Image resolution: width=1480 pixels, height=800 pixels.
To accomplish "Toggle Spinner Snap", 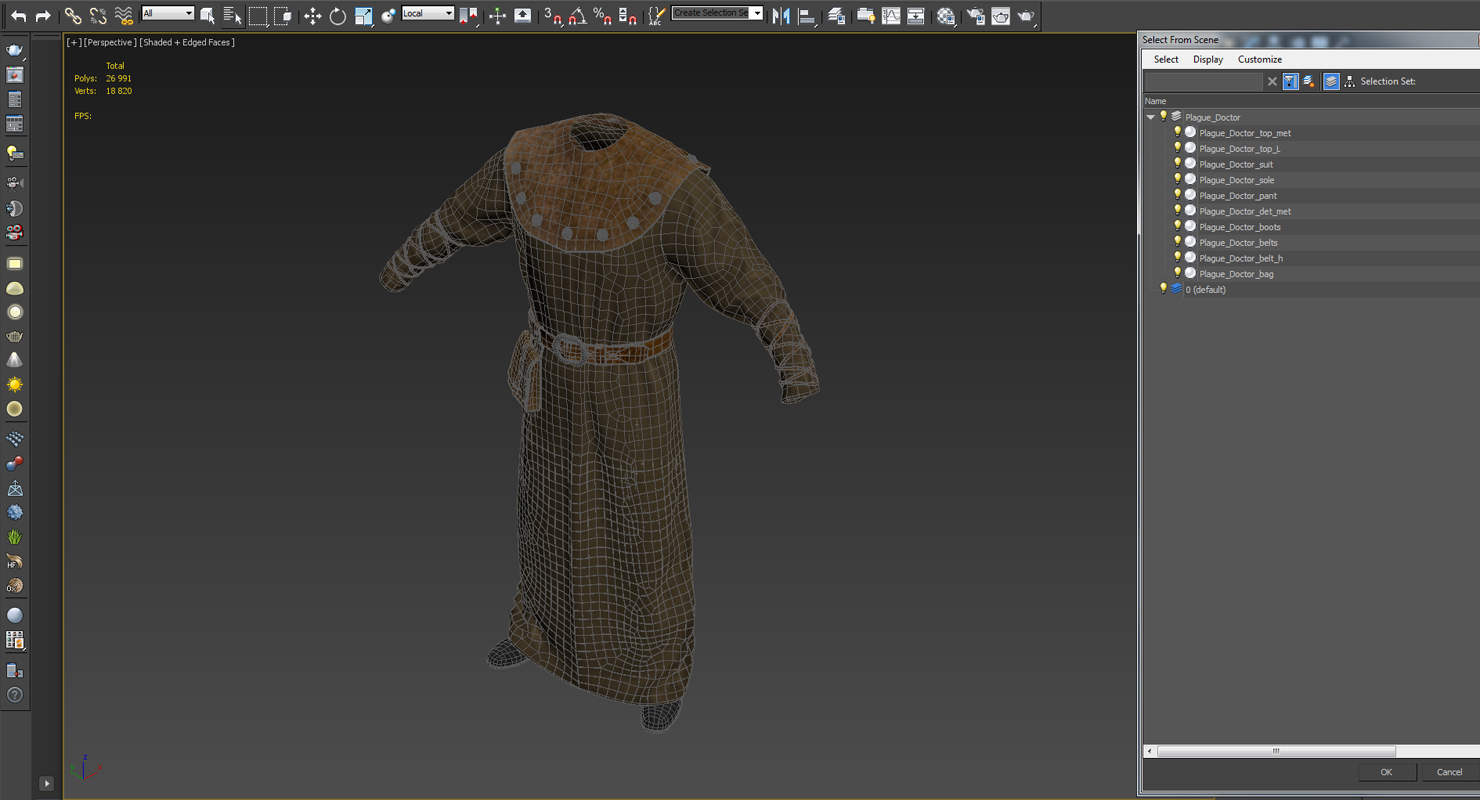I will point(628,16).
